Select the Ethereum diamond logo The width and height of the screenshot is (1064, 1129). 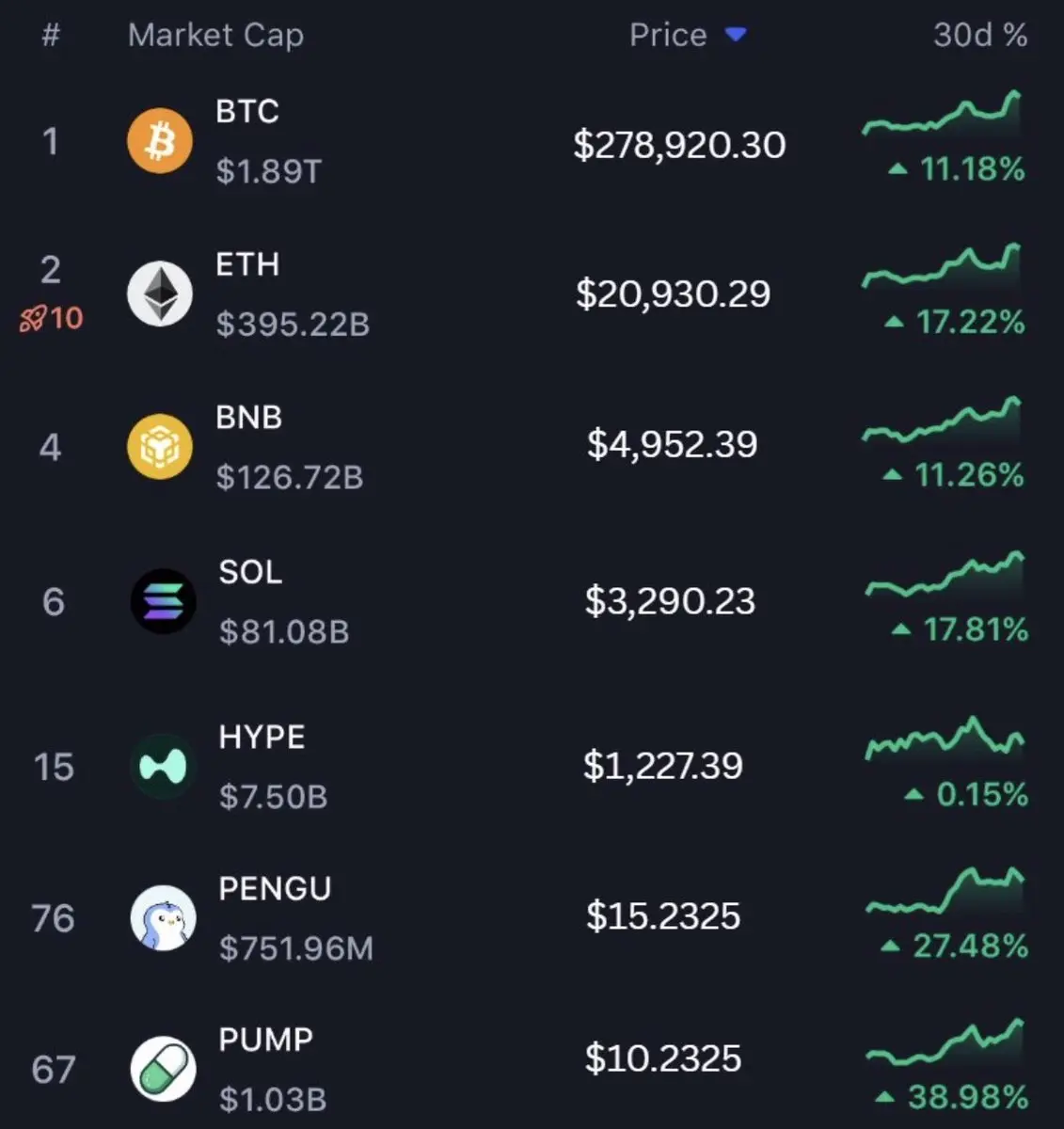(160, 294)
